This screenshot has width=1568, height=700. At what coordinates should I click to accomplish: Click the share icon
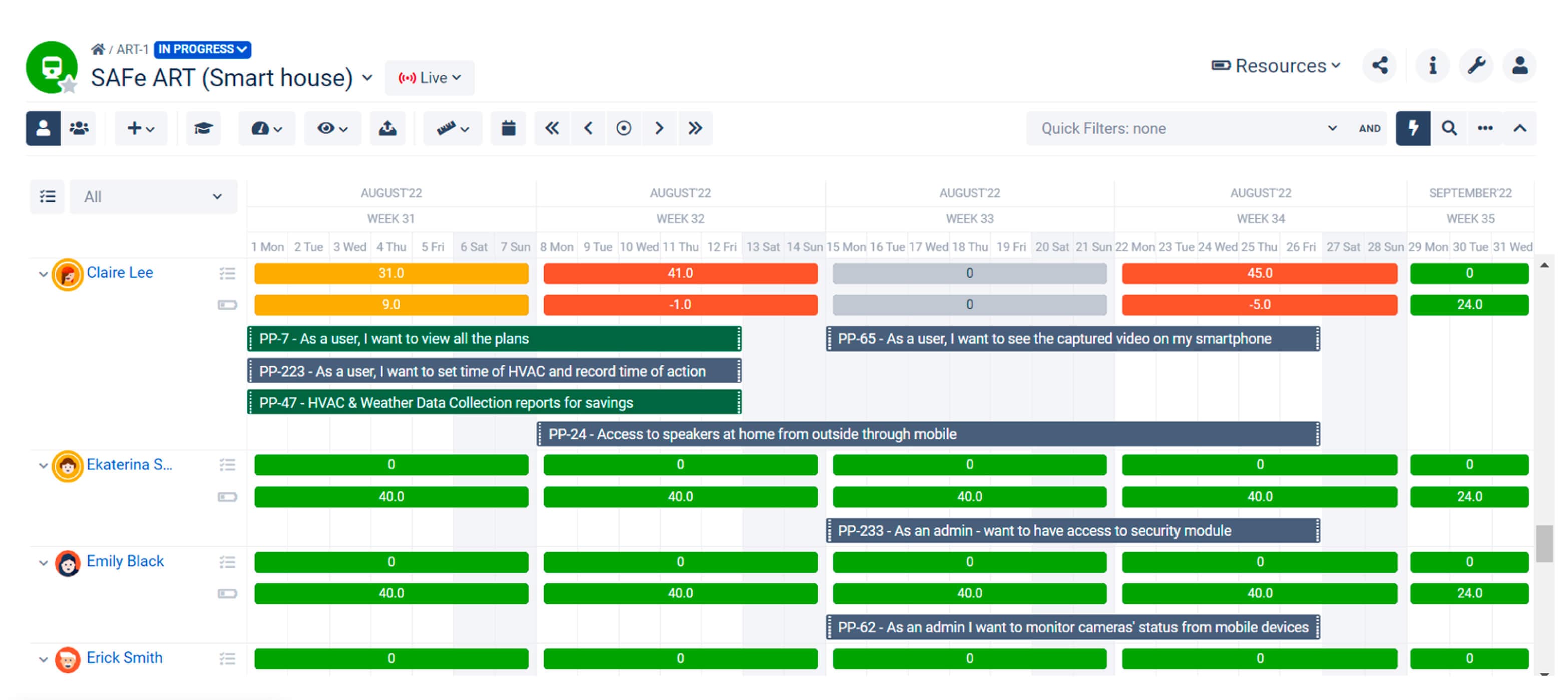pyautogui.click(x=1379, y=65)
